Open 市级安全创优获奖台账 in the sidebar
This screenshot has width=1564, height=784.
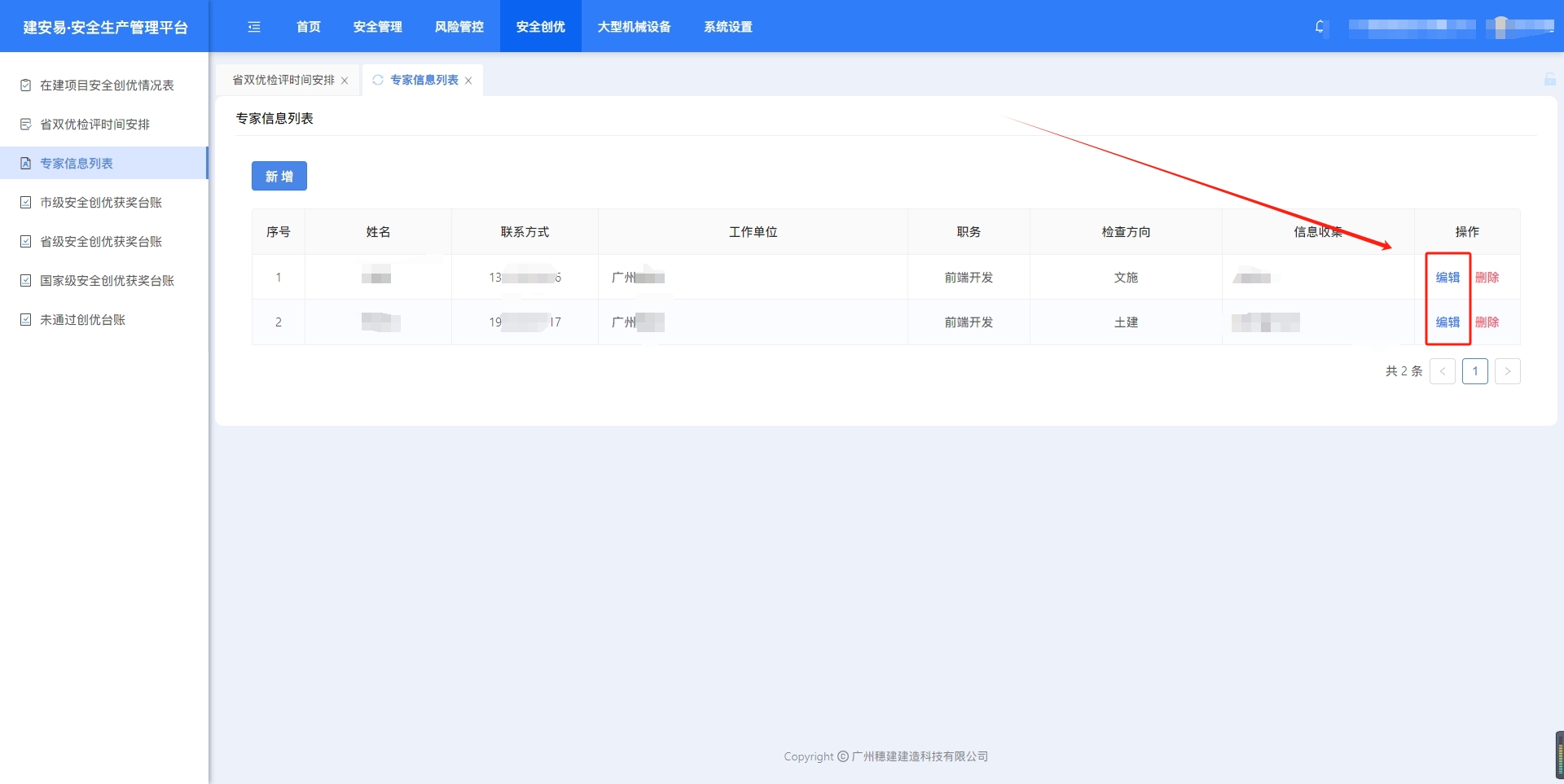pyautogui.click(x=100, y=203)
